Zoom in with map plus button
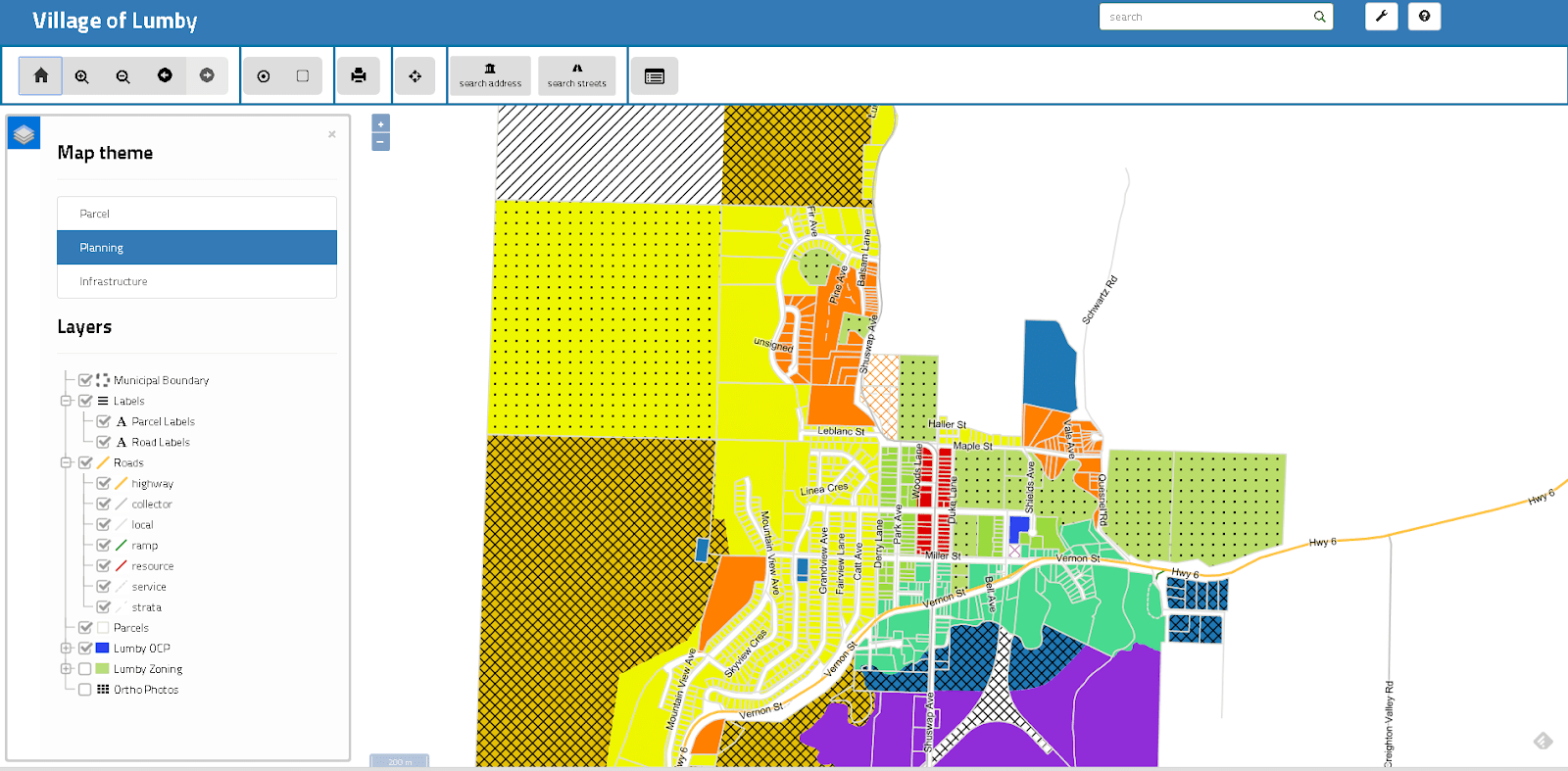The width and height of the screenshot is (1568, 771). pyautogui.click(x=381, y=123)
